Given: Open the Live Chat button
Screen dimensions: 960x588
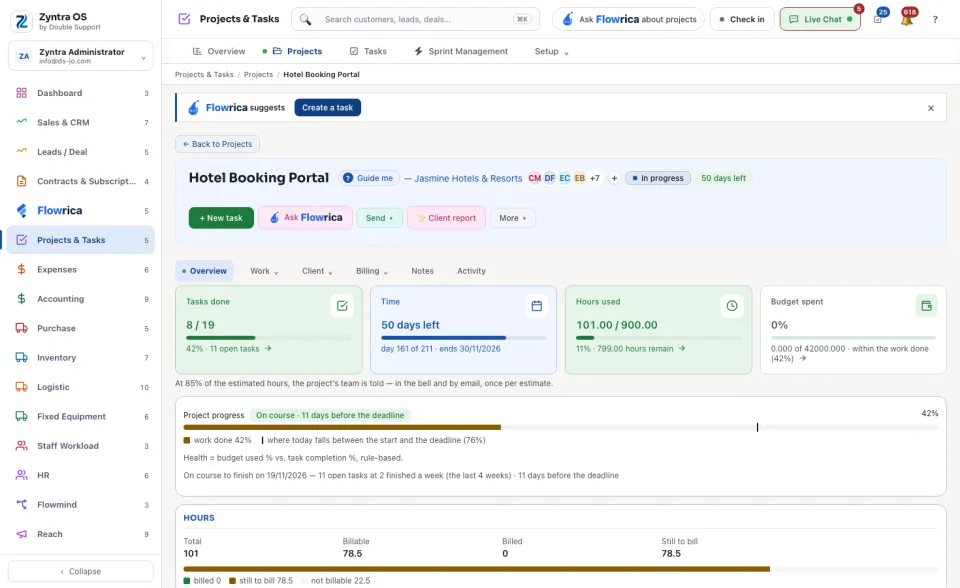Looking at the screenshot, I should coord(820,20).
